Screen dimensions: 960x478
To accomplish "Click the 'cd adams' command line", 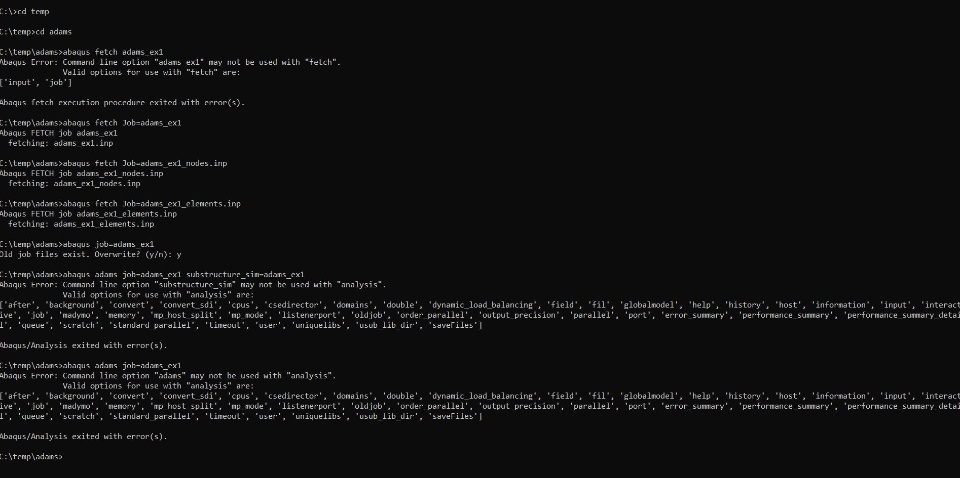I will 40,32.
